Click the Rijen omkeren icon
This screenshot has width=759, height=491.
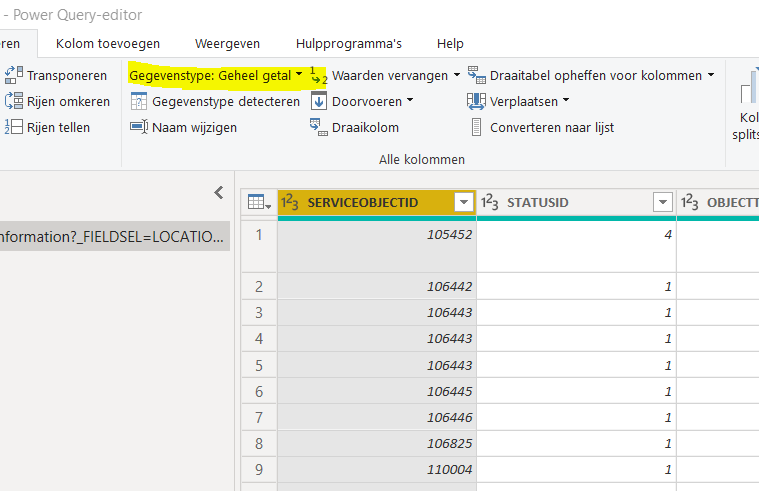click(14, 101)
